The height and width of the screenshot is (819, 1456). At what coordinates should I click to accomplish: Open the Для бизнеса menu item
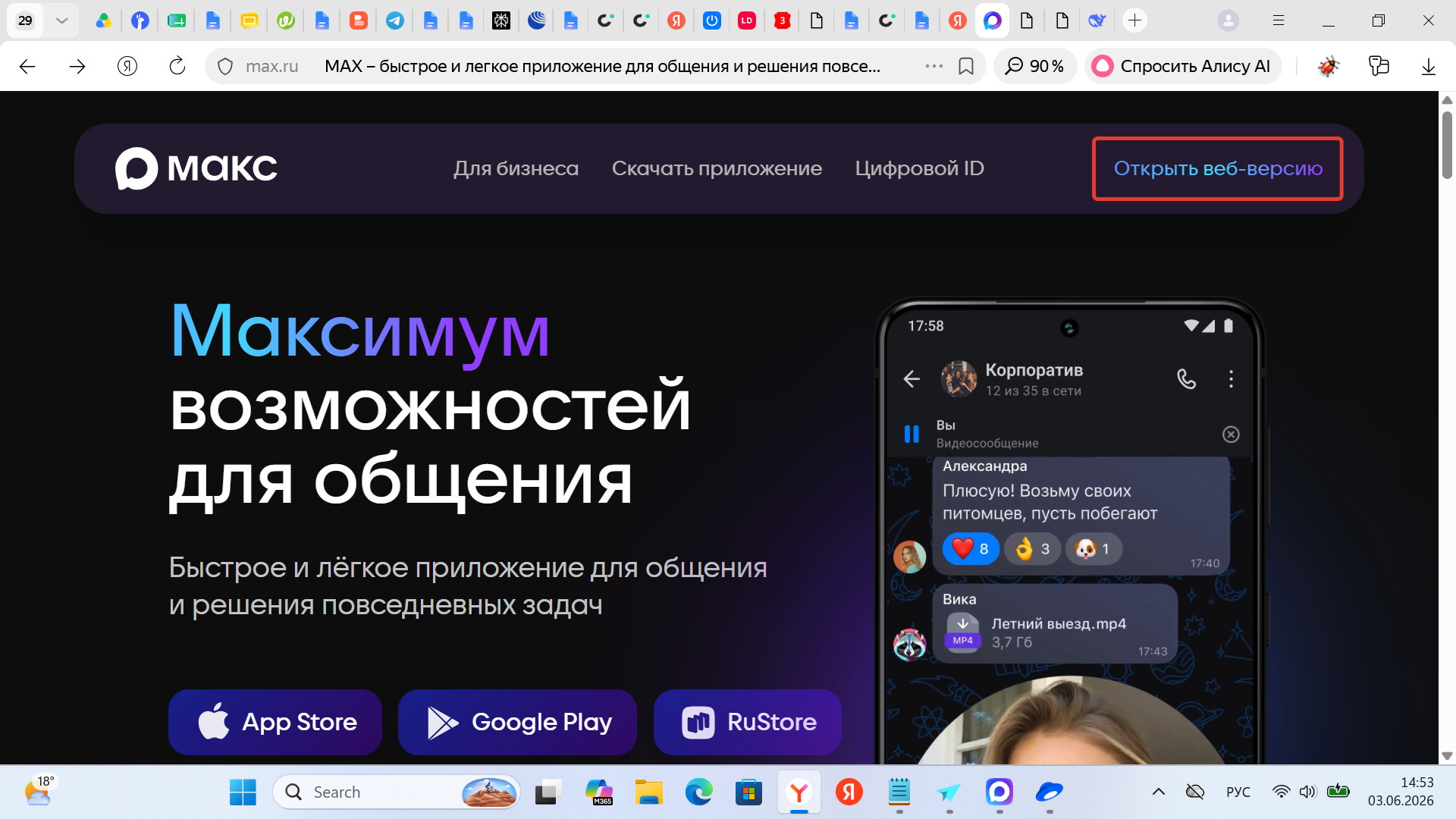[516, 168]
